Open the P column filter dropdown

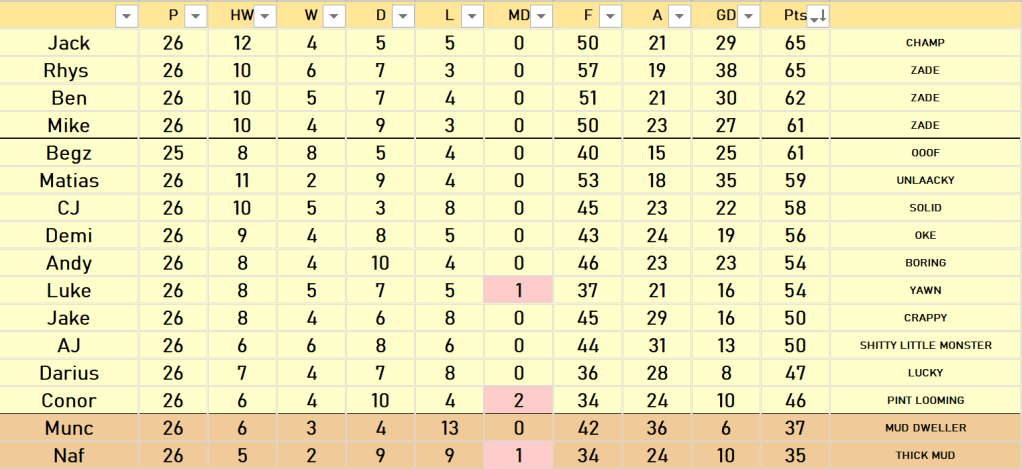click(x=195, y=16)
